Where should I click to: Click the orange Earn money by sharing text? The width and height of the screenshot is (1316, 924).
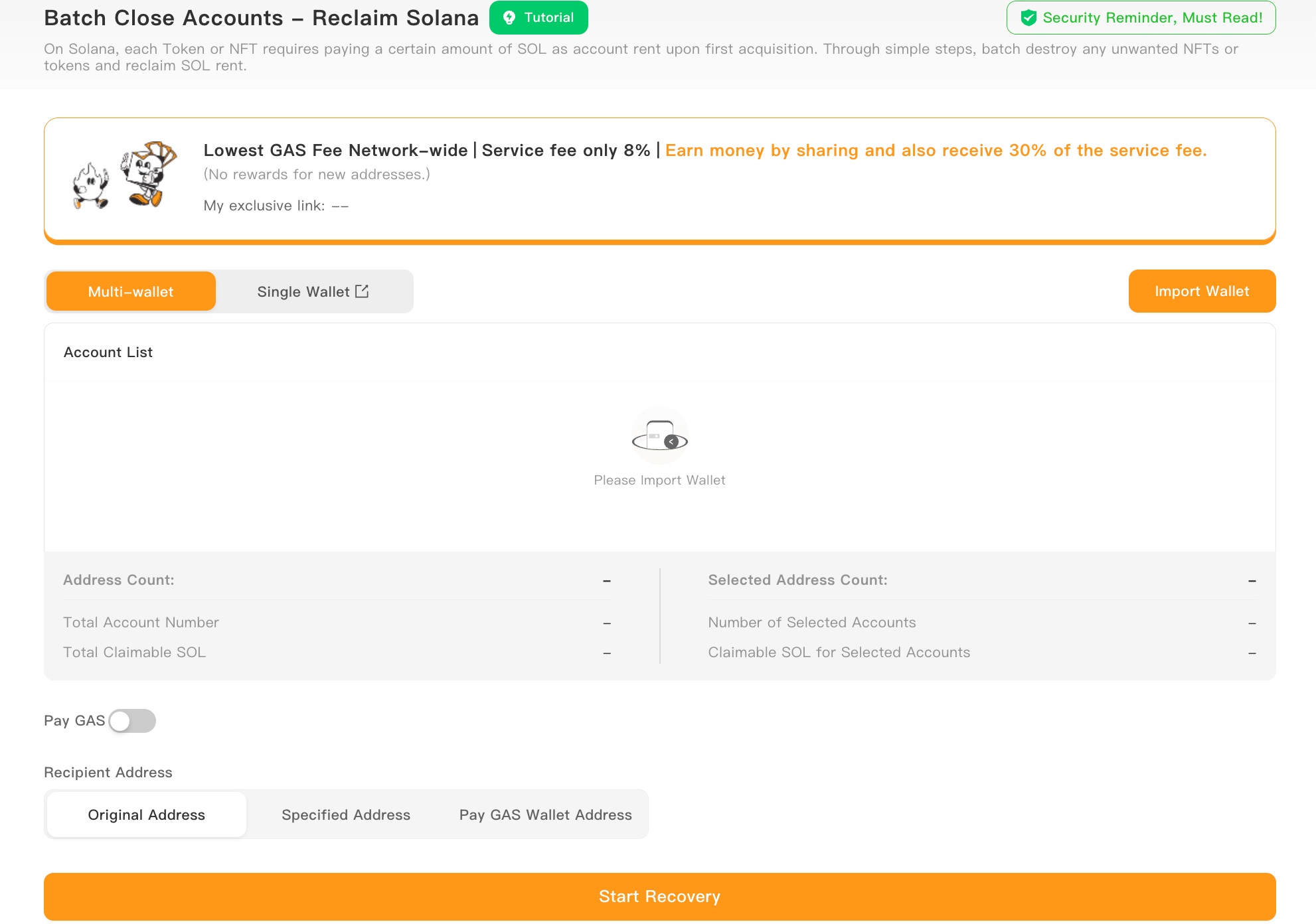pyautogui.click(x=936, y=151)
